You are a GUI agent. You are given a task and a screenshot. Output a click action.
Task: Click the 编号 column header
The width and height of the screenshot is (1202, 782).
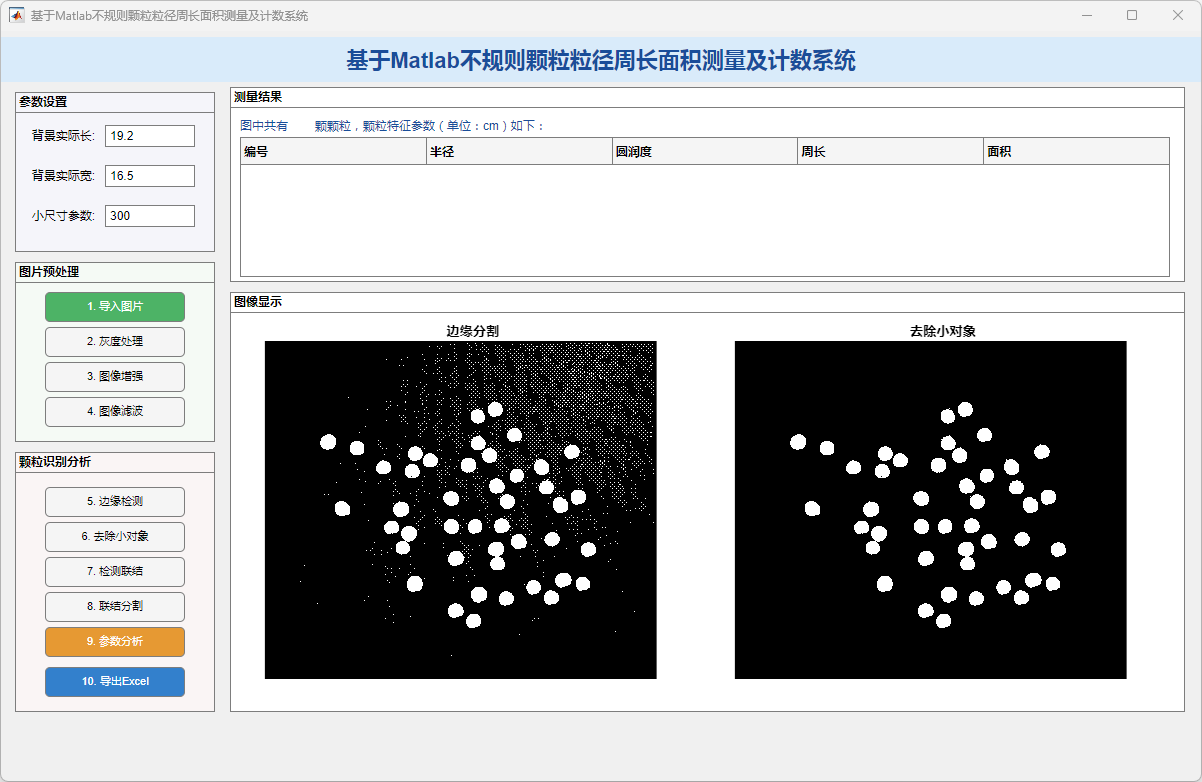[x=333, y=152]
